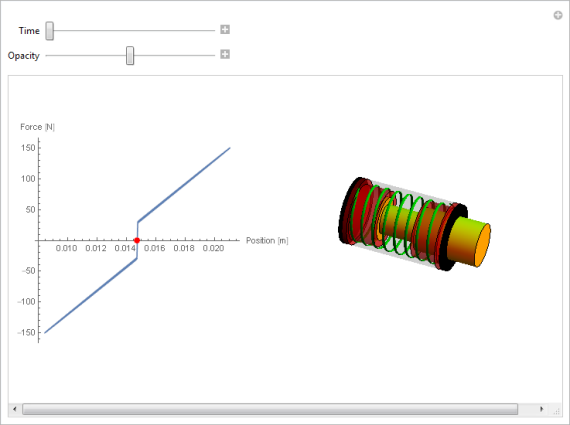The width and height of the screenshot is (570, 425).
Task: Click the Opacity slider track near its right end
Action: [207, 56]
